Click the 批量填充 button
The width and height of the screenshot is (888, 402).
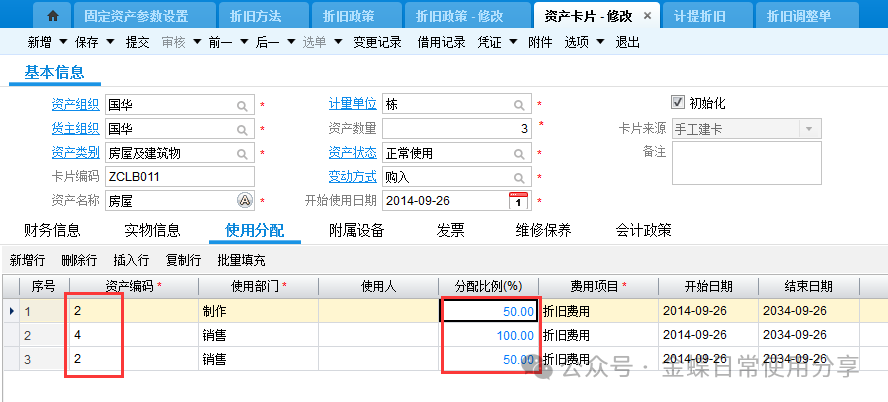pos(241,260)
